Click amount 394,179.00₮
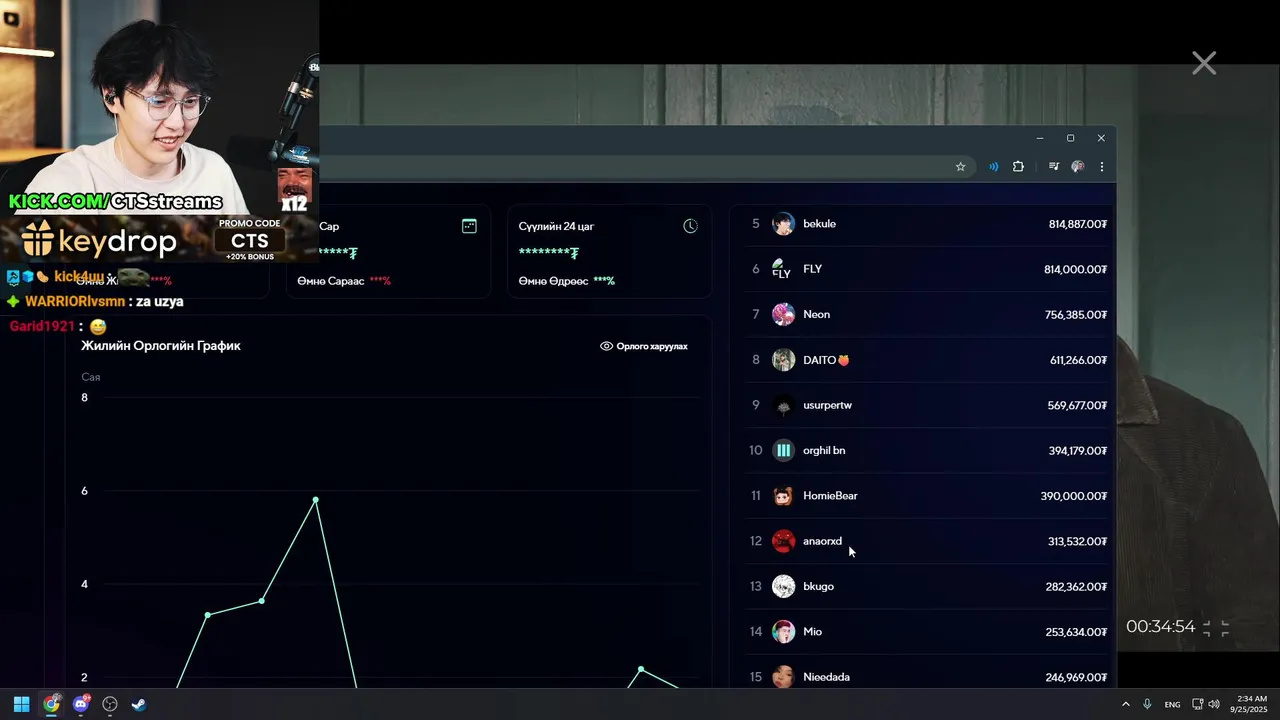 1077,450
